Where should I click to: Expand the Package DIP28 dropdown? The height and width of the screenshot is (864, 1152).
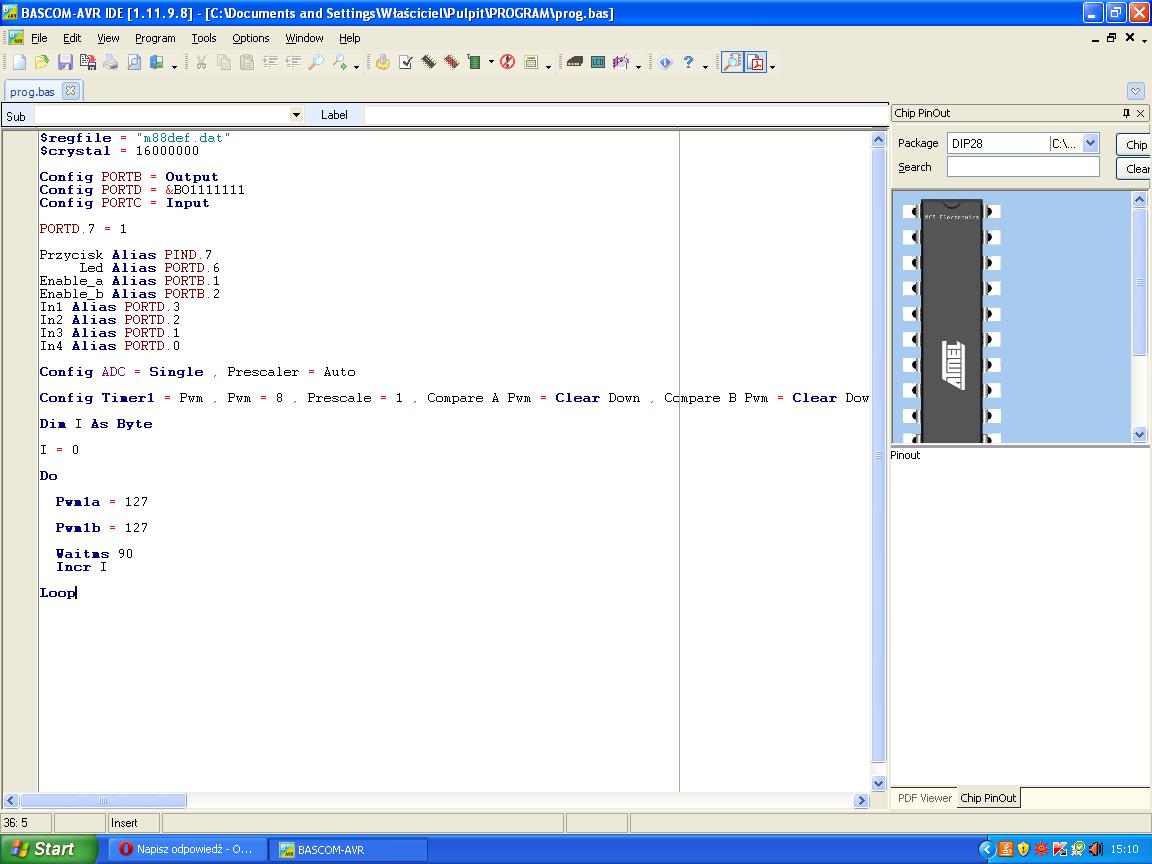click(1090, 143)
